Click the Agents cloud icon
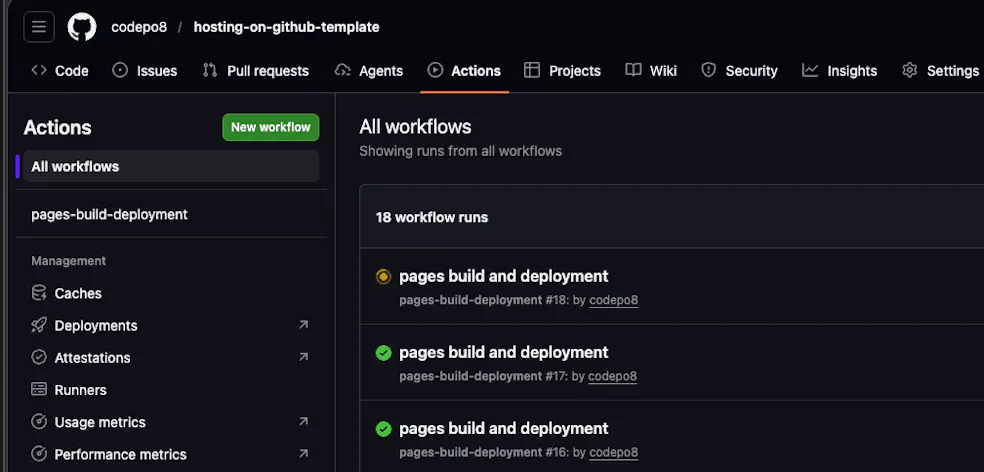The height and width of the screenshot is (472, 984). [343, 70]
